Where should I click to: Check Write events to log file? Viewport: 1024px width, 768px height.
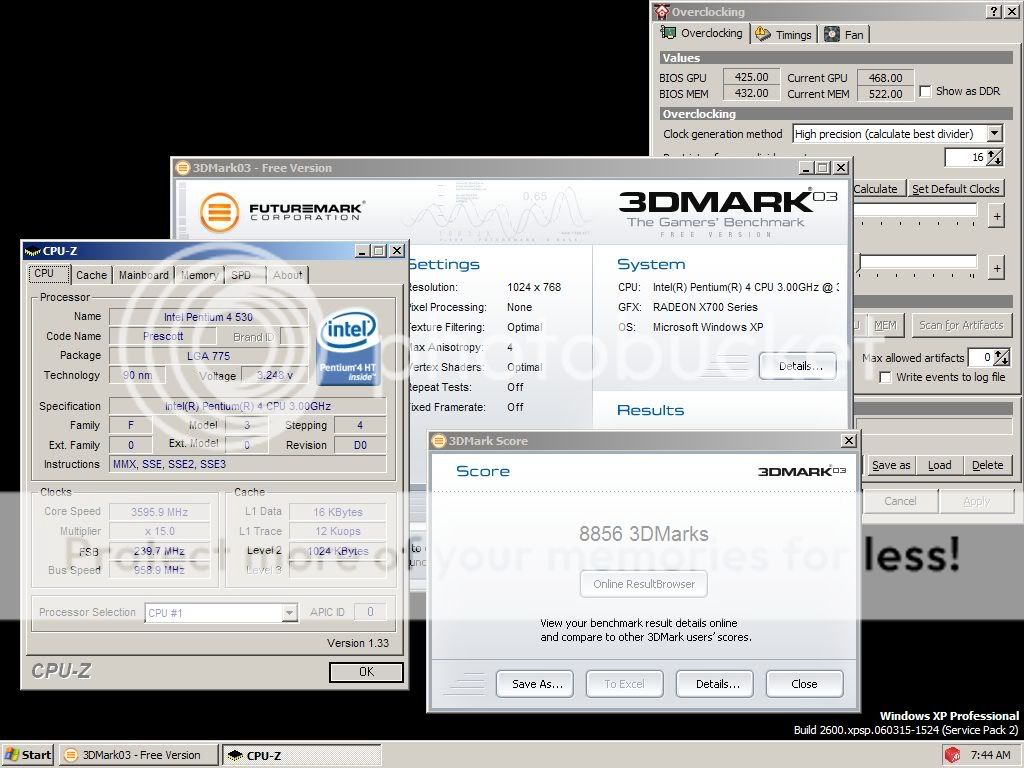coord(885,377)
